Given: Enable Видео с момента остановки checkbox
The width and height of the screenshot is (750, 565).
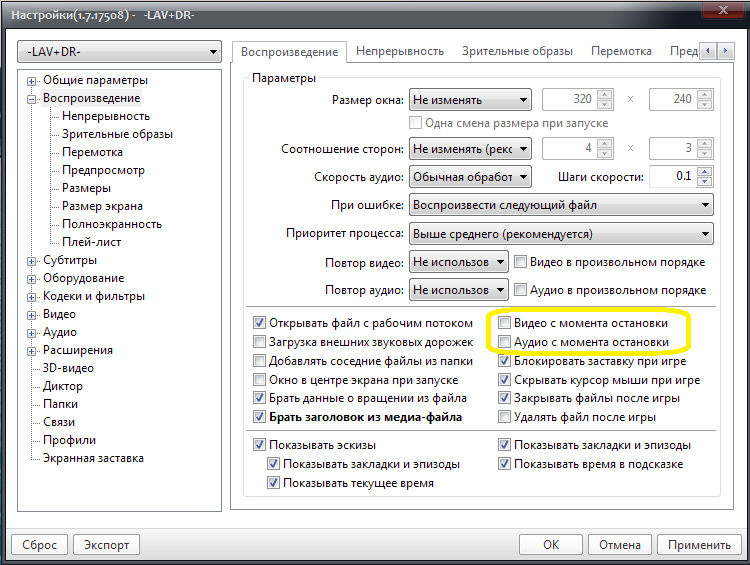Looking at the screenshot, I should click(x=506, y=324).
